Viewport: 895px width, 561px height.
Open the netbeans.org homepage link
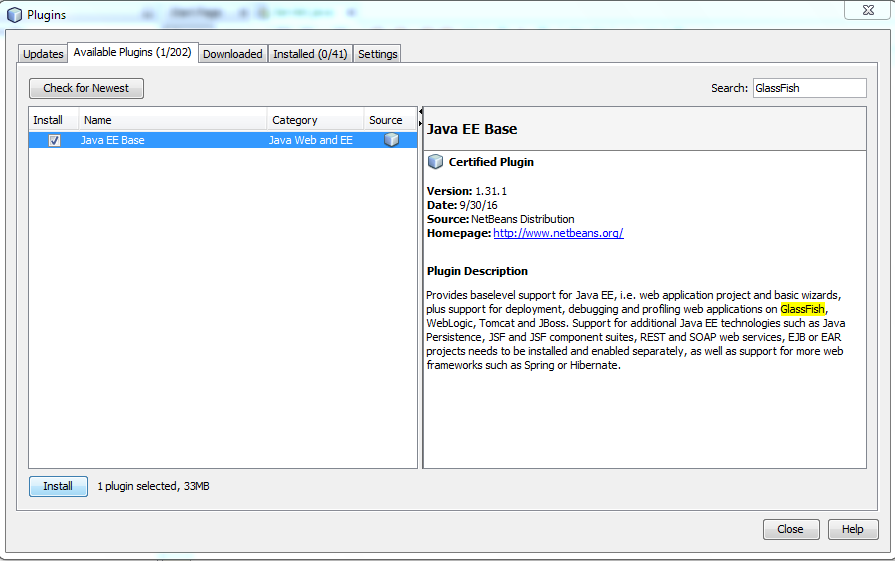558,233
